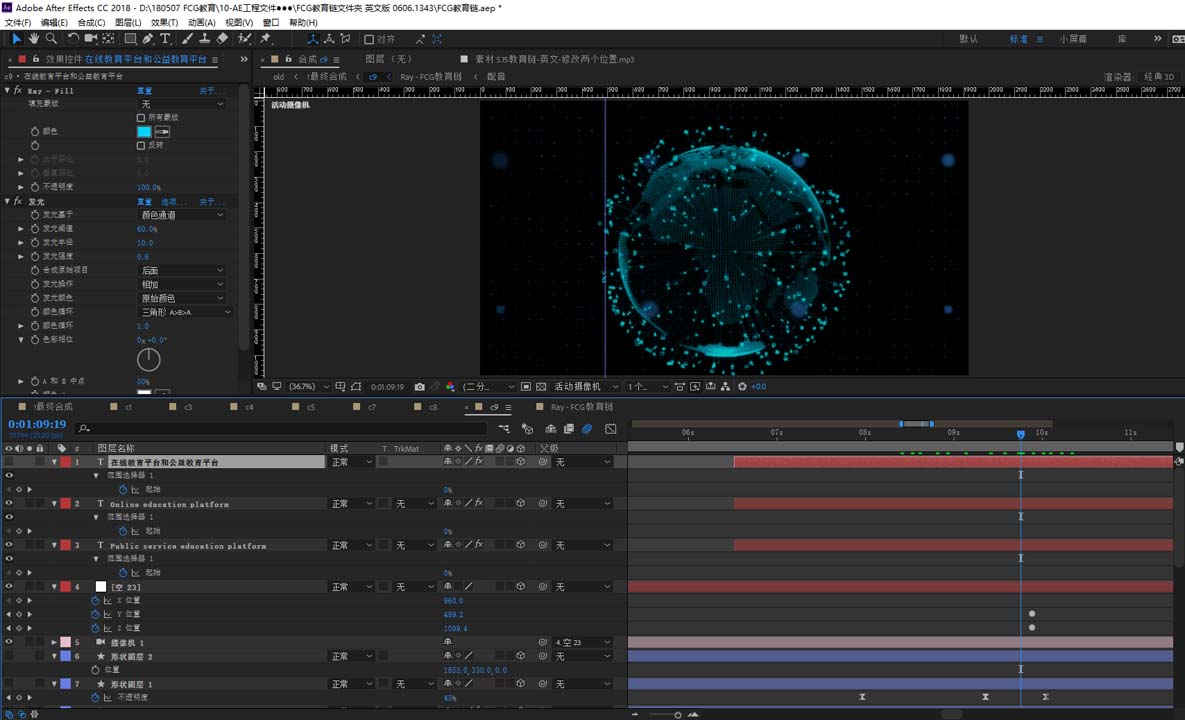Viewport: 1185px width, 720px height.
Task: Select the Zoom magnifier tool
Action: [50, 39]
